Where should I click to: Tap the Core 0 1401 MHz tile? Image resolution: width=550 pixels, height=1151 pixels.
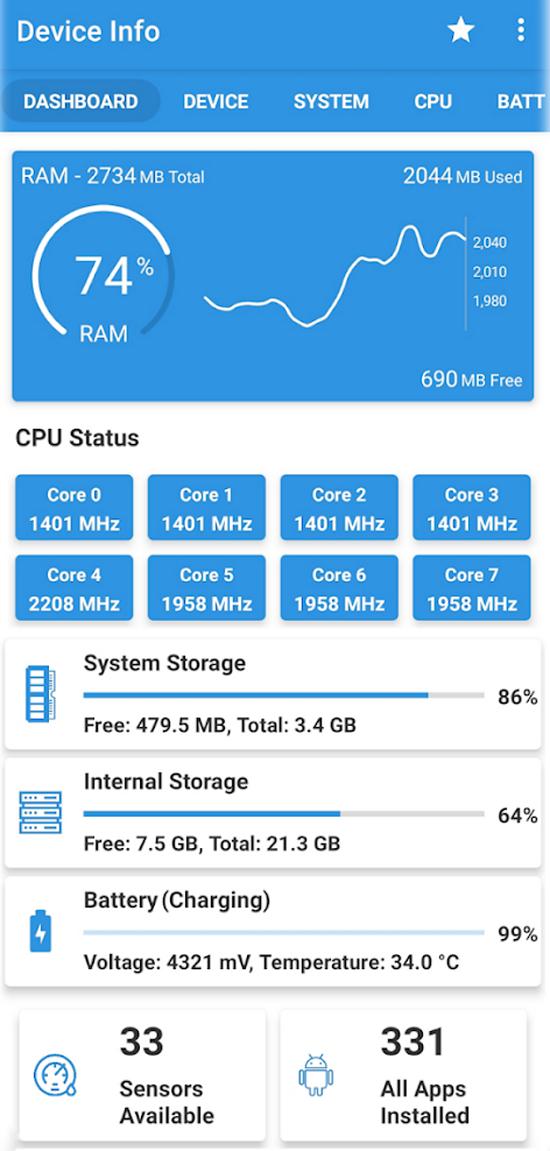coord(74,508)
